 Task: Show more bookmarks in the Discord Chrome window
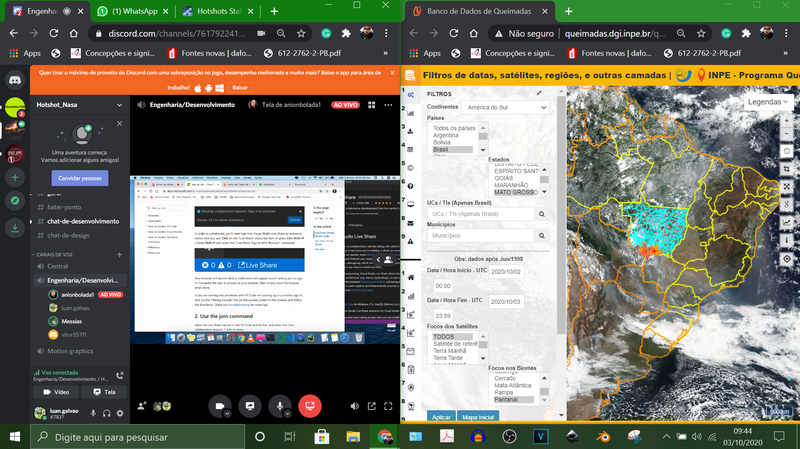click(x=385, y=53)
